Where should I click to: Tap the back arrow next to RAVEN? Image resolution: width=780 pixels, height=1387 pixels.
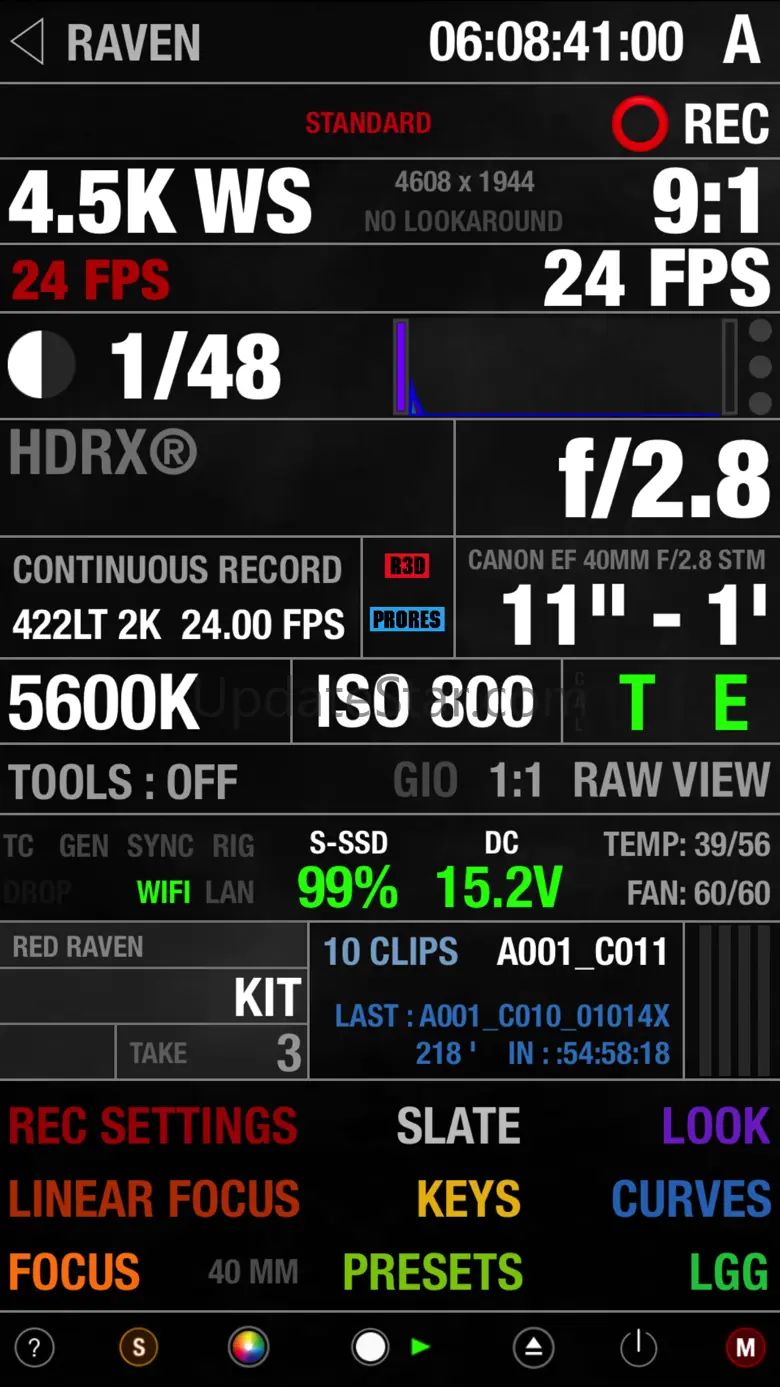(x=28, y=42)
